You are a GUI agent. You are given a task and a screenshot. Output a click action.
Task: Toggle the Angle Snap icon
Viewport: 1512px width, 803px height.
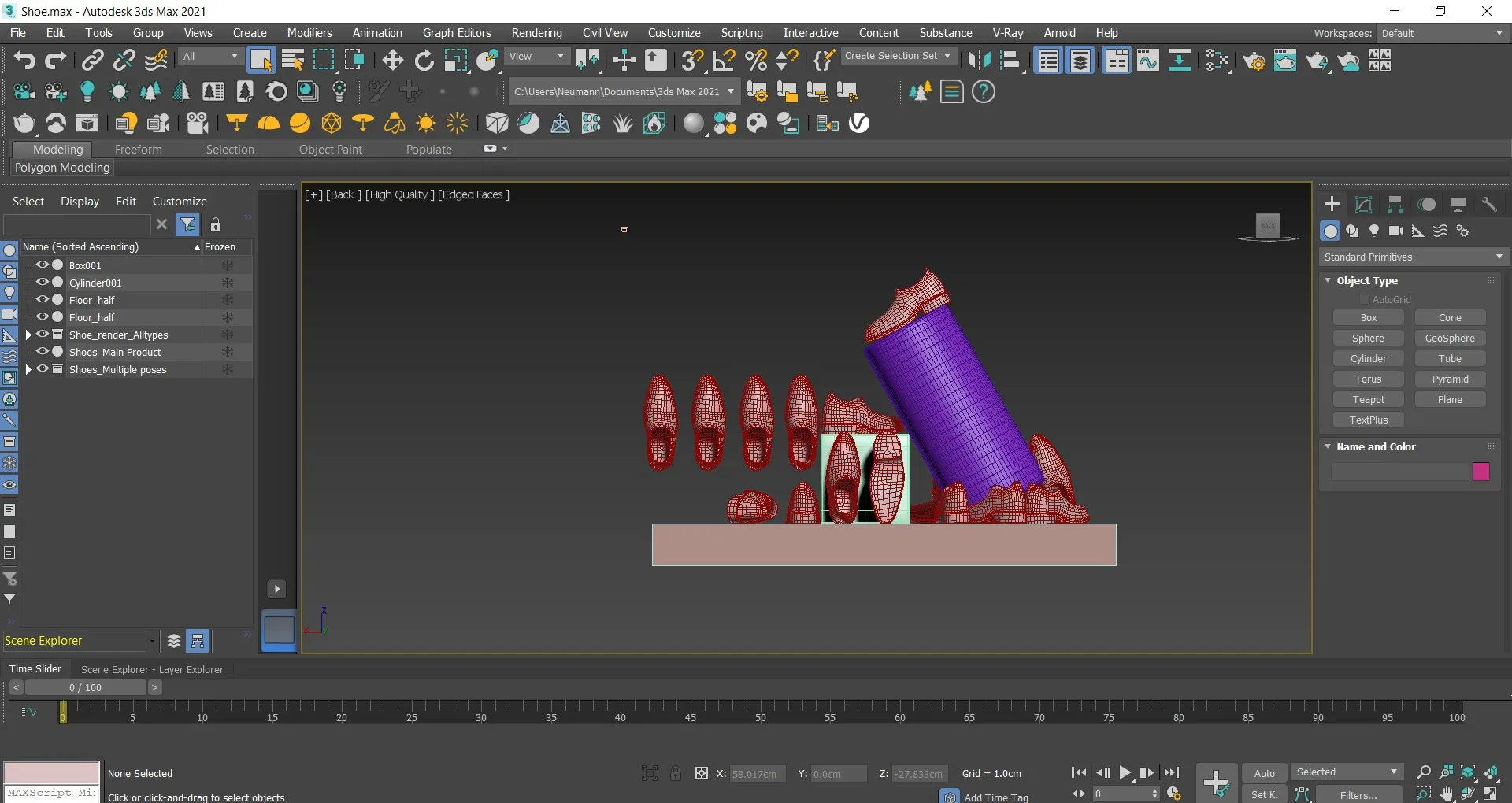[724, 60]
